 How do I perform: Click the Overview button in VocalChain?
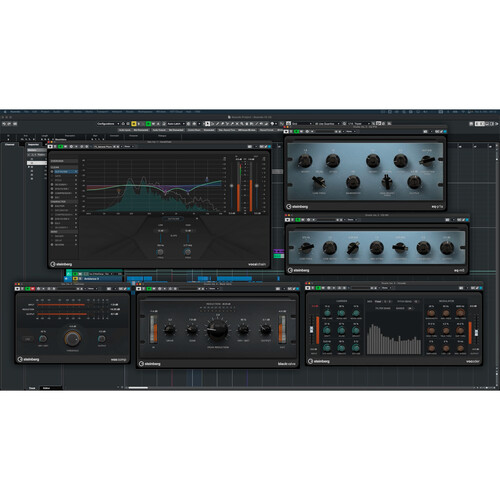coord(64,161)
